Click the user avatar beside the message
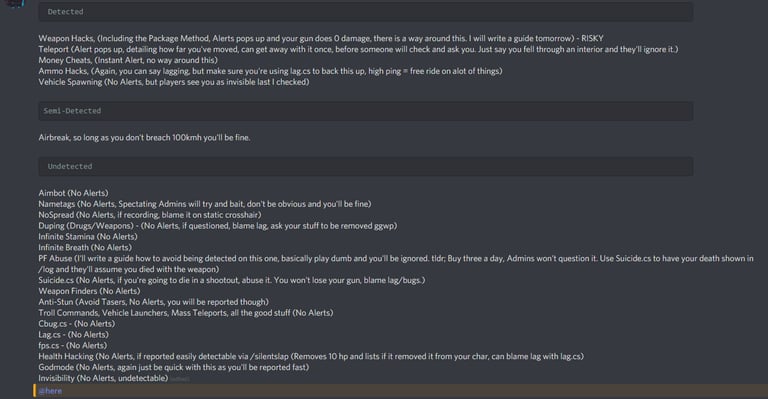This screenshot has height=399, width=768. pyautogui.click(x=15, y=3)
